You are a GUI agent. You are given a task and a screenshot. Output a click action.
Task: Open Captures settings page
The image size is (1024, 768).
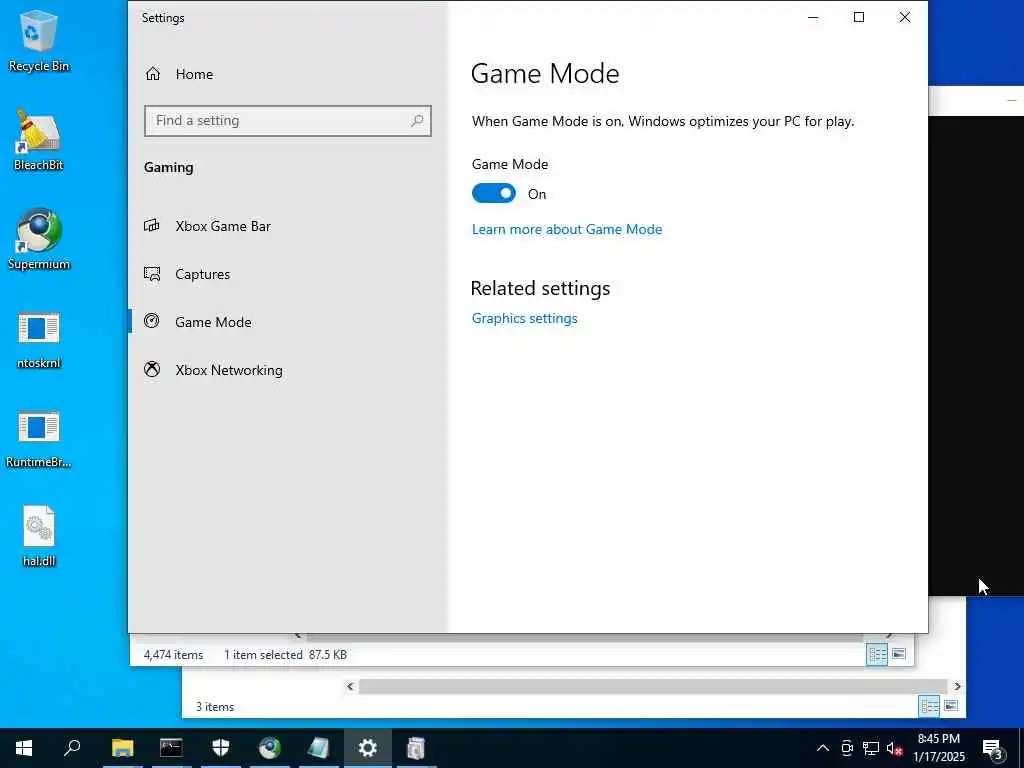187,274
